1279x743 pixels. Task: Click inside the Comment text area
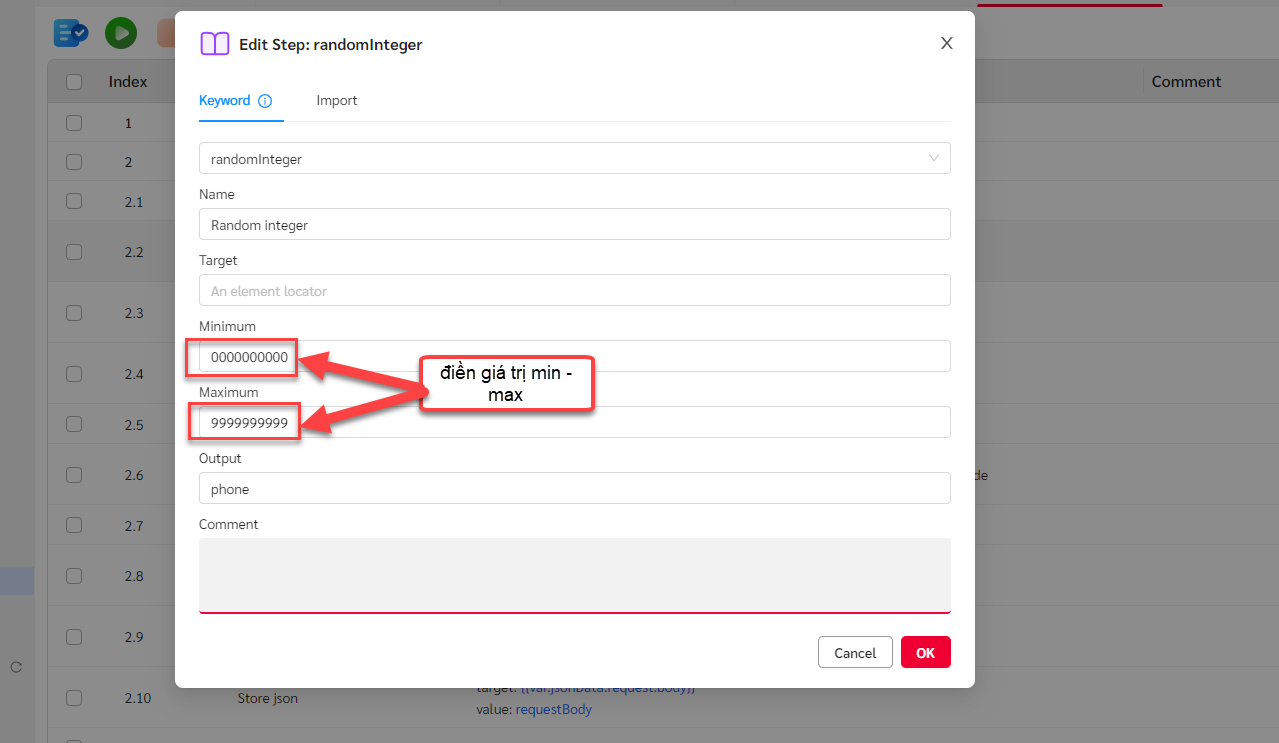coord(574,574)
